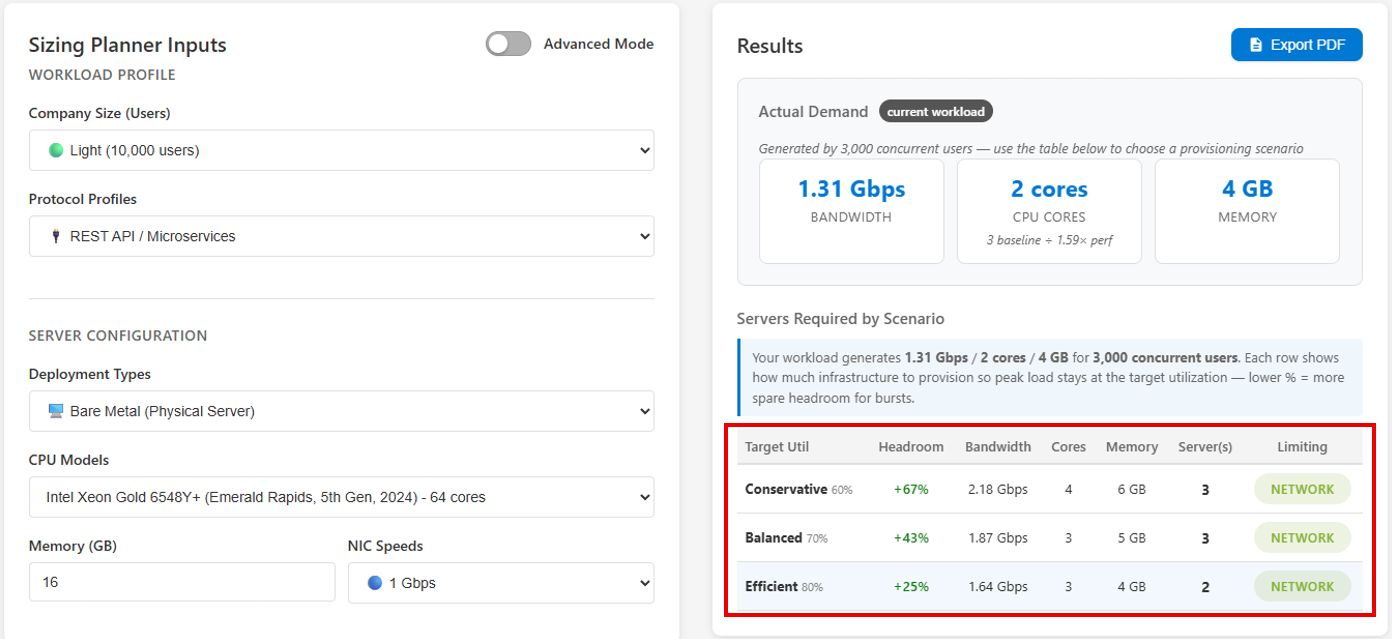1392x639 pixels.
Task: Select the Conservative 60% scenario row
Action: pyautogui.click(x=1049, y=489)
